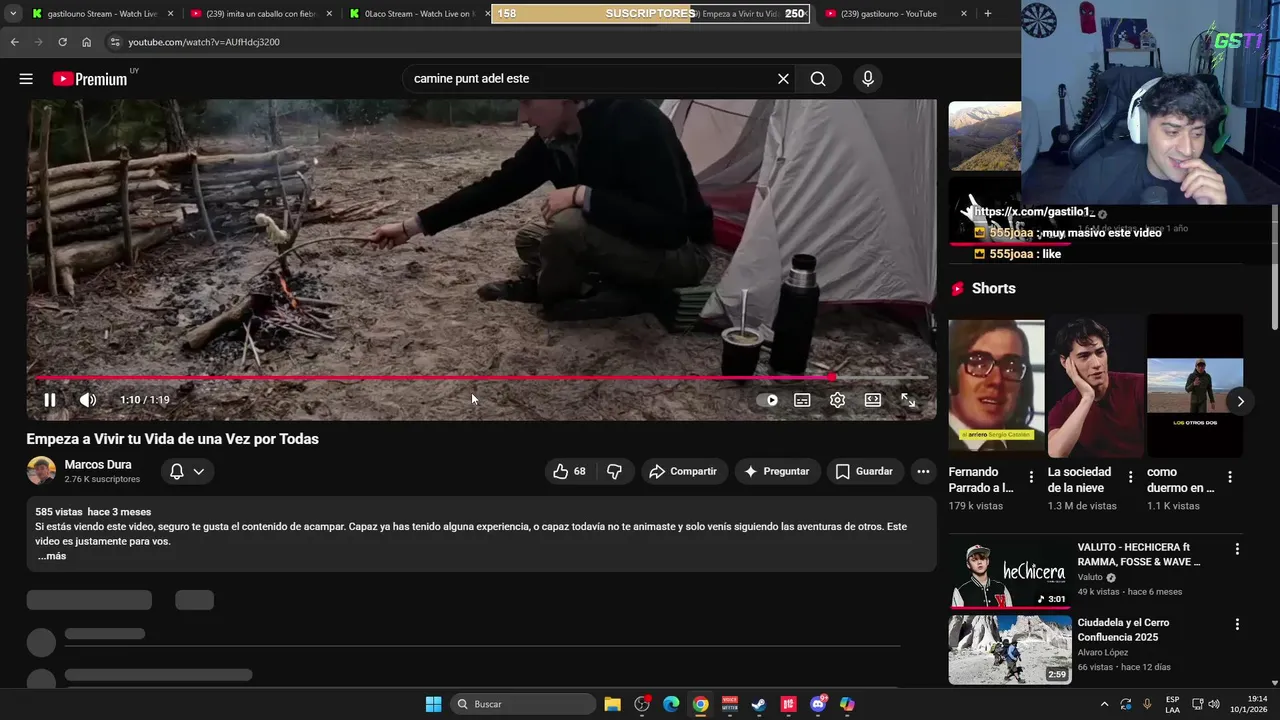Start voice search with the microphone
Image resolution: width=1280 pixels, height=720 pixels.
point(867,79)
